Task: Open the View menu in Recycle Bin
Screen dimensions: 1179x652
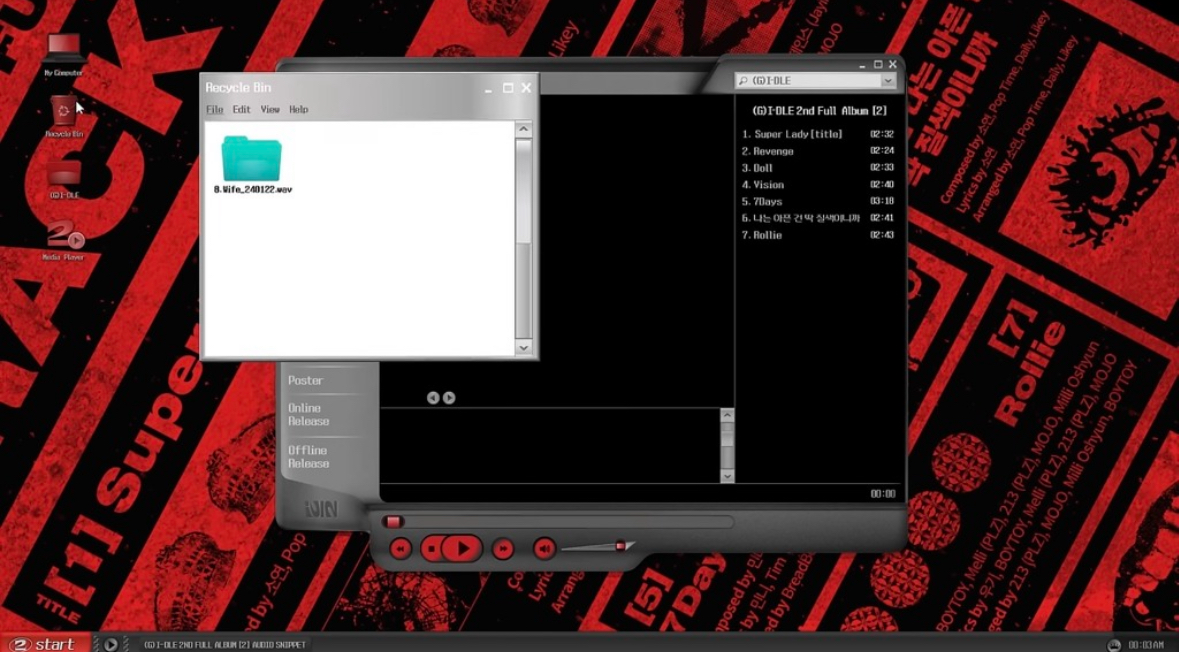Action: pyautogui.click(x=270, y=109)
